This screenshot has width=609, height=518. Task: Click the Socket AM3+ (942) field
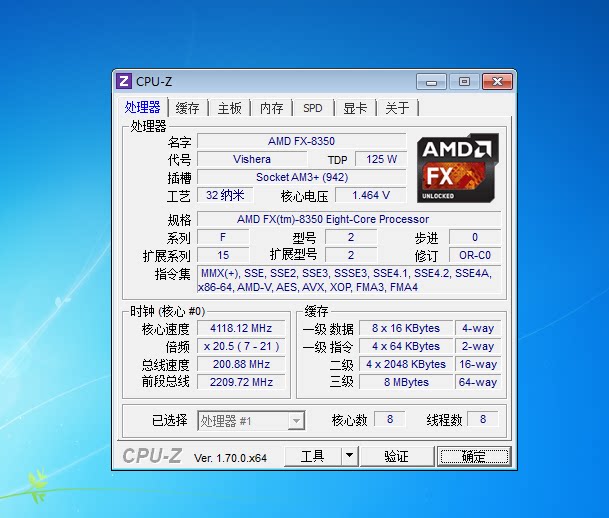click(x=301, y=177)
